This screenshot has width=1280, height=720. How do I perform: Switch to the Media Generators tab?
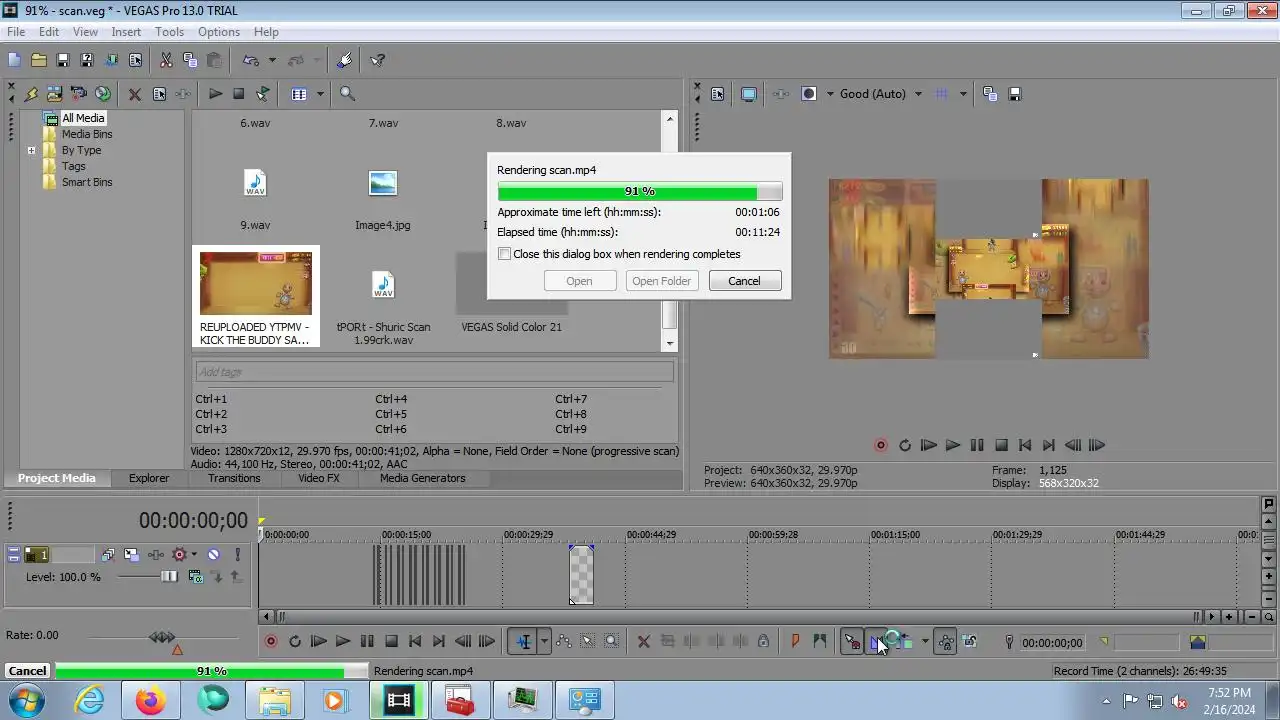[x=423, y=478]
